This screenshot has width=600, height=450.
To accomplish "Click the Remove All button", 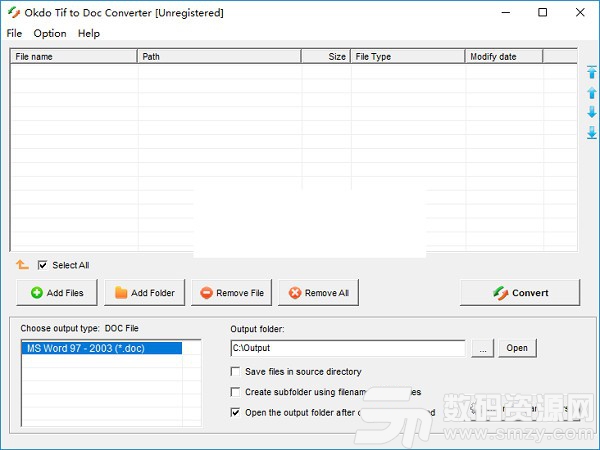I will (318, 293).
